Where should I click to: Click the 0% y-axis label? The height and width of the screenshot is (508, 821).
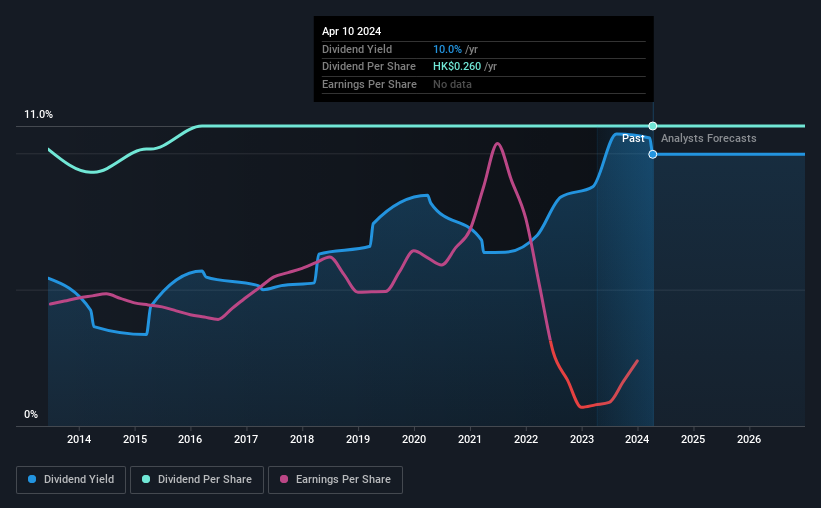point(31,415)
